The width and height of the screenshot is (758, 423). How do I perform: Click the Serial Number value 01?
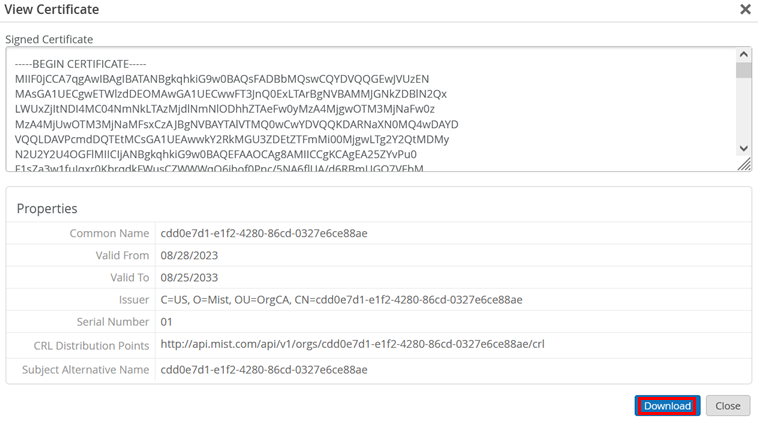point(168,322)
